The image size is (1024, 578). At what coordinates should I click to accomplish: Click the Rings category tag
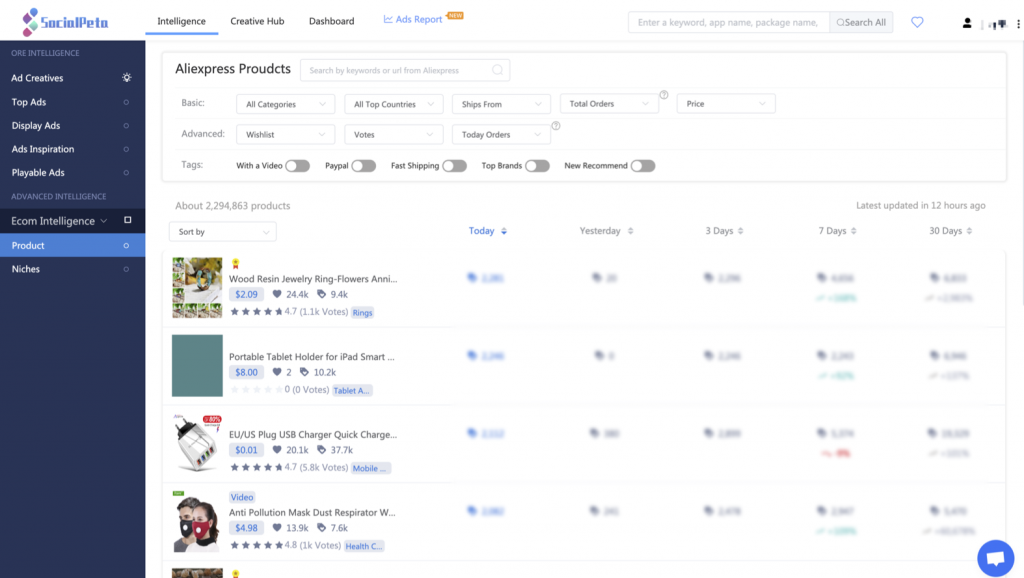(362, 312)
